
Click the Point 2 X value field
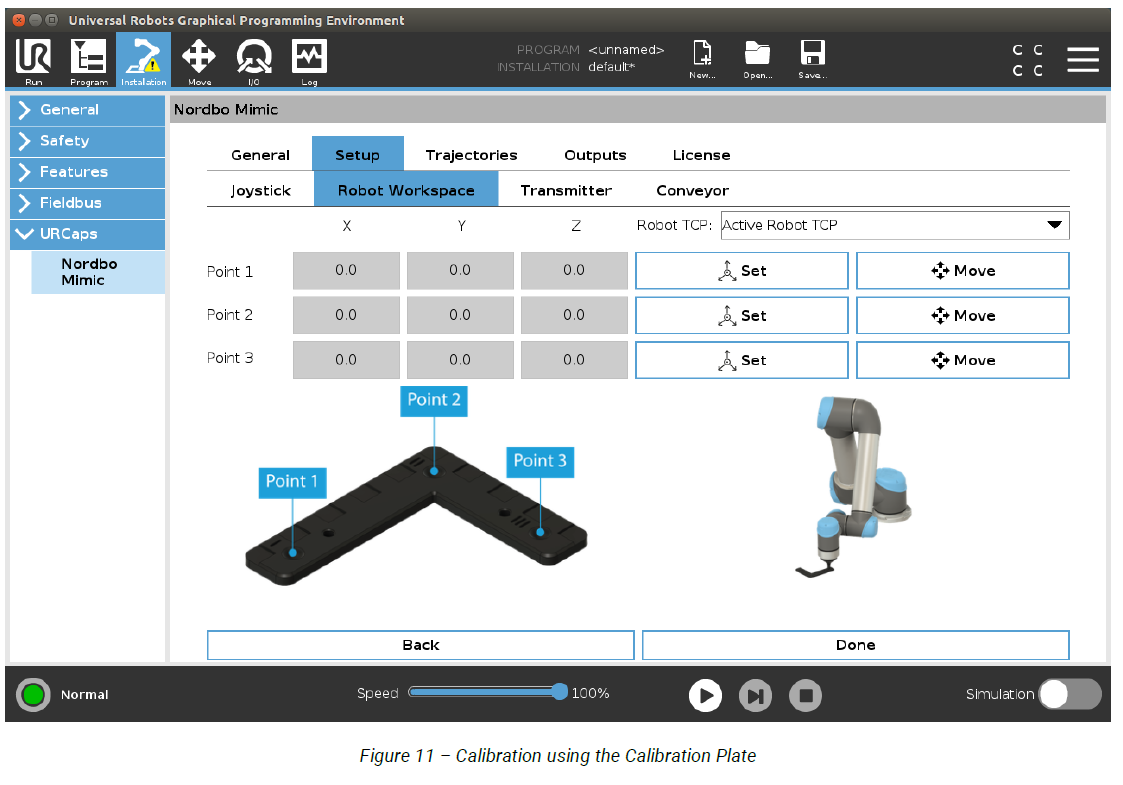point(346,315)
